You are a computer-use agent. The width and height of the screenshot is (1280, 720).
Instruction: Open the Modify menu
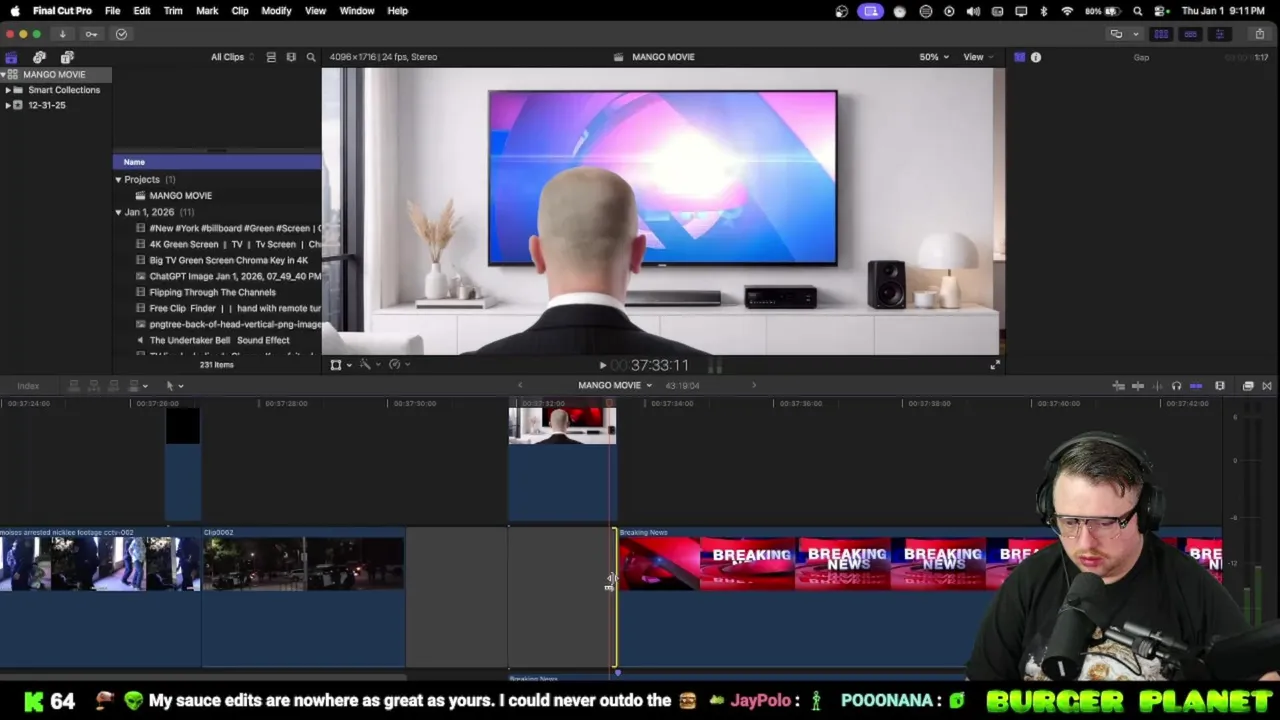click(276, 11)
